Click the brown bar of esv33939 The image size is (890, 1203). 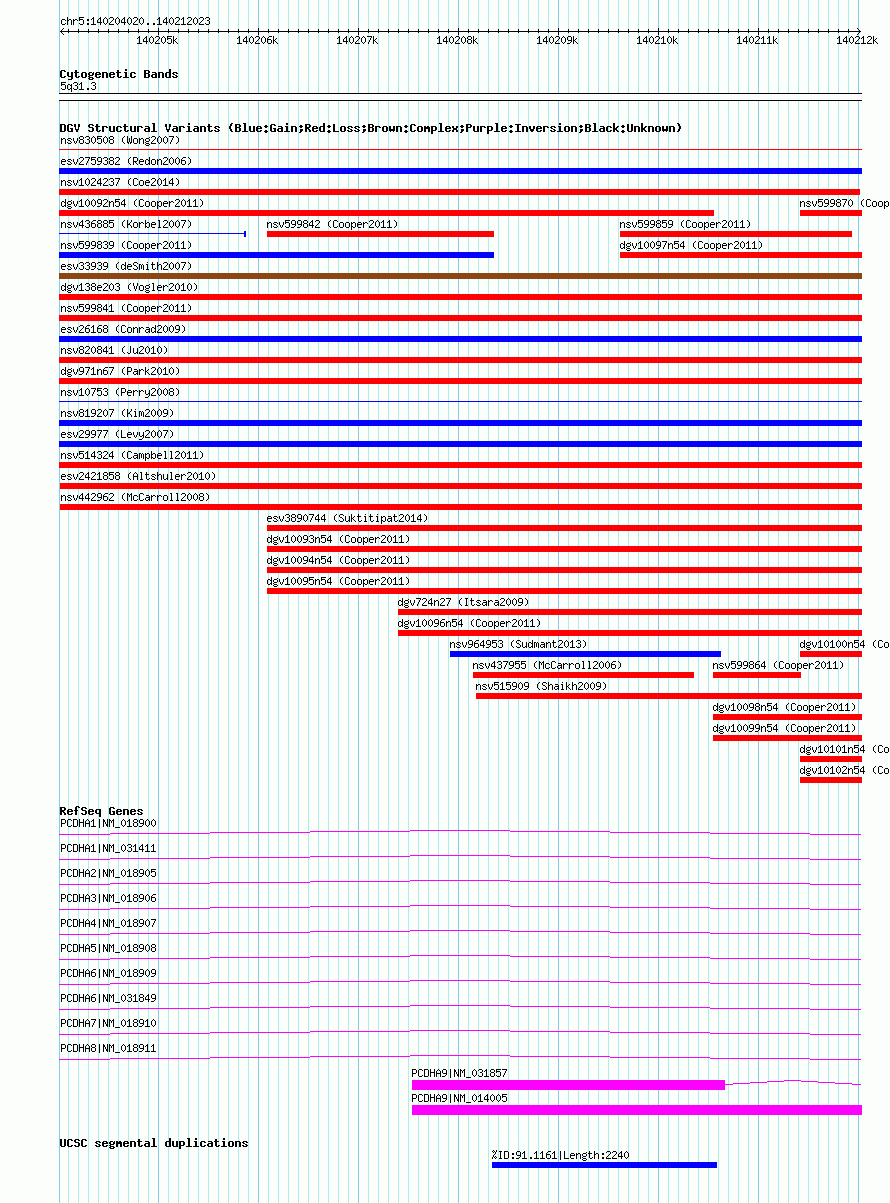point(461,276)
